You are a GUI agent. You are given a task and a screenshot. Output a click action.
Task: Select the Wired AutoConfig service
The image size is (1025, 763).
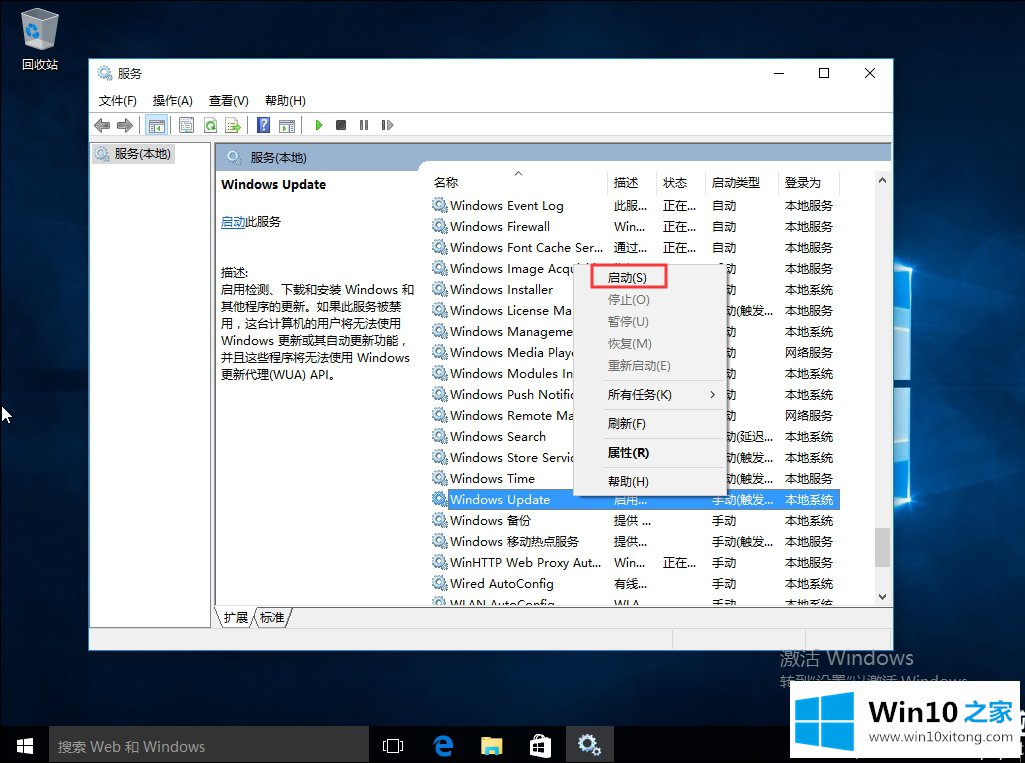(x=635, y=583)
